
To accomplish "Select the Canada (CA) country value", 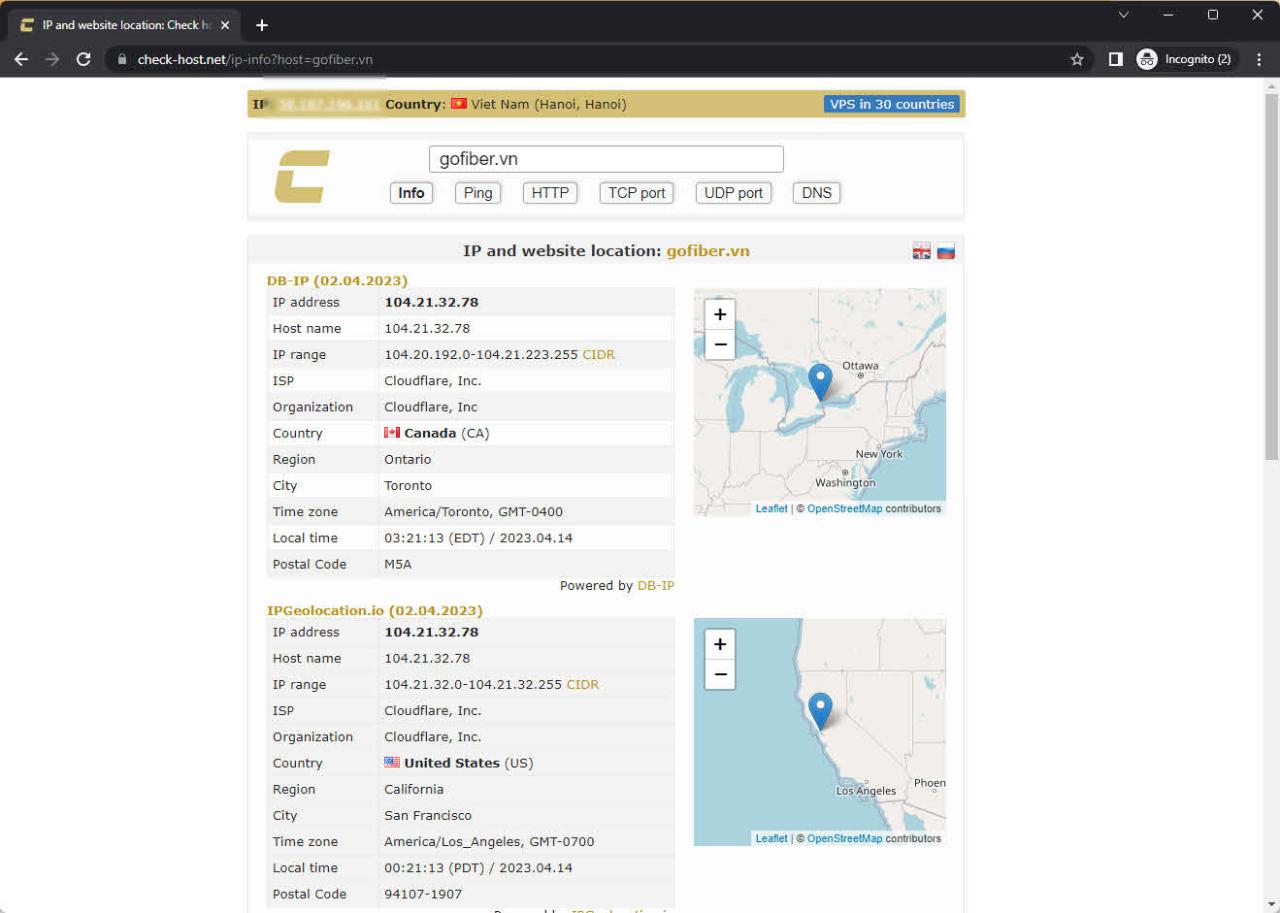I will pos(437,433).
